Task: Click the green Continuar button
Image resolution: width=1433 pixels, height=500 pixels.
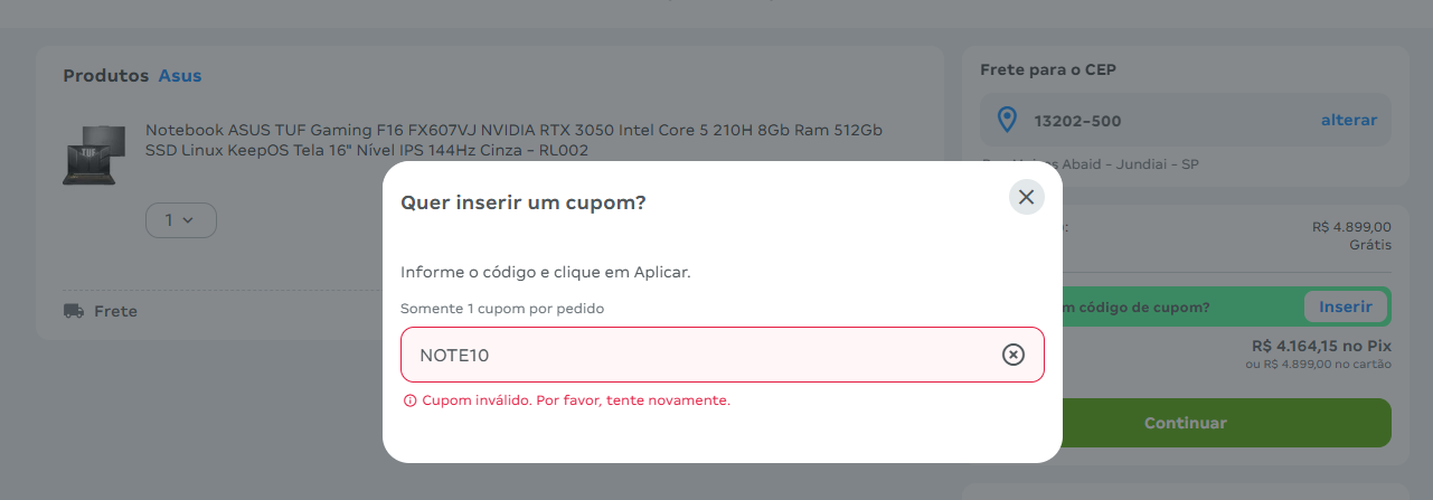Action: pos(1185,423)
